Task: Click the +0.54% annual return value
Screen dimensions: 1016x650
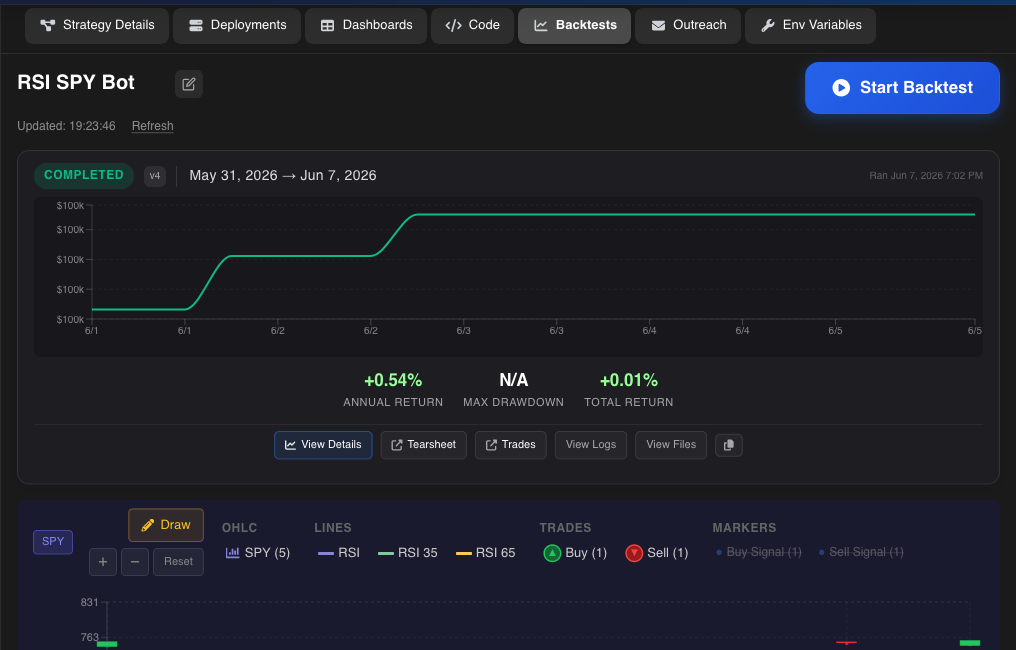Action: tap(393, 380)
